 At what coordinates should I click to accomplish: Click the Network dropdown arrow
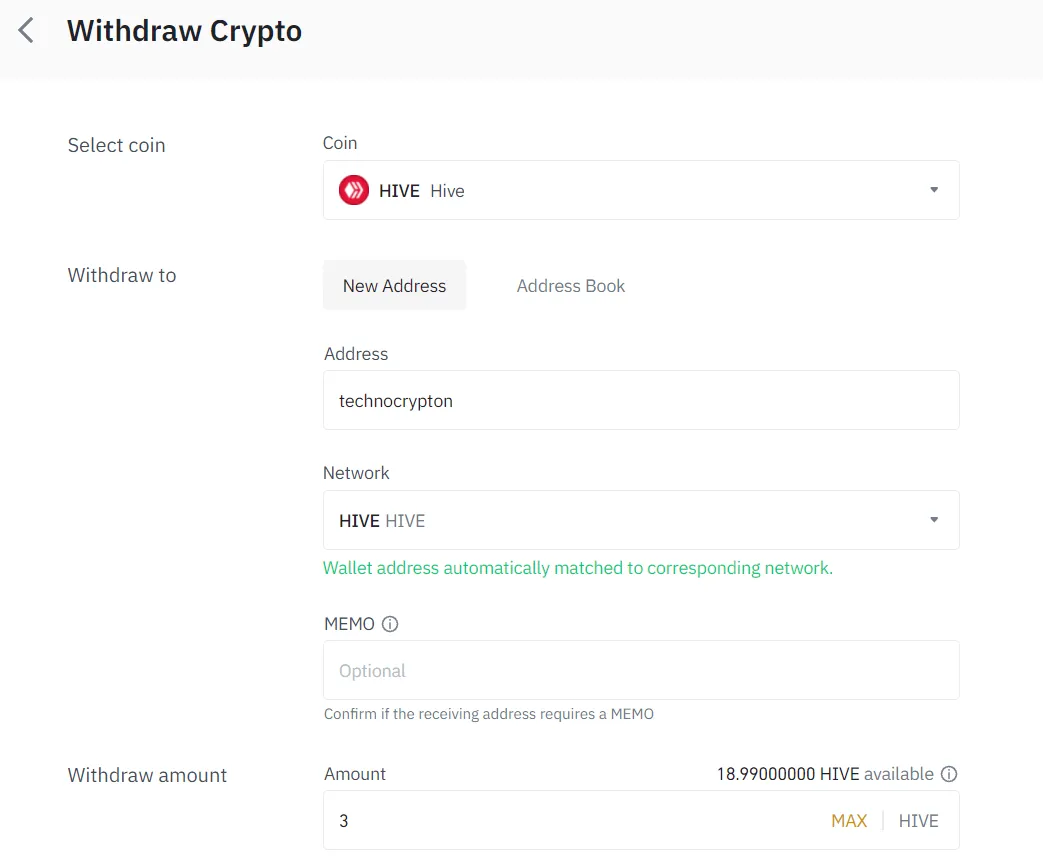(934, 520)
